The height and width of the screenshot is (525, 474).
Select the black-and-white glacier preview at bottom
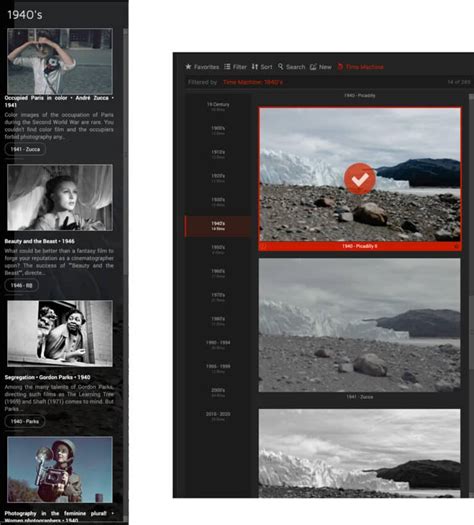click(x=360, y=453)
